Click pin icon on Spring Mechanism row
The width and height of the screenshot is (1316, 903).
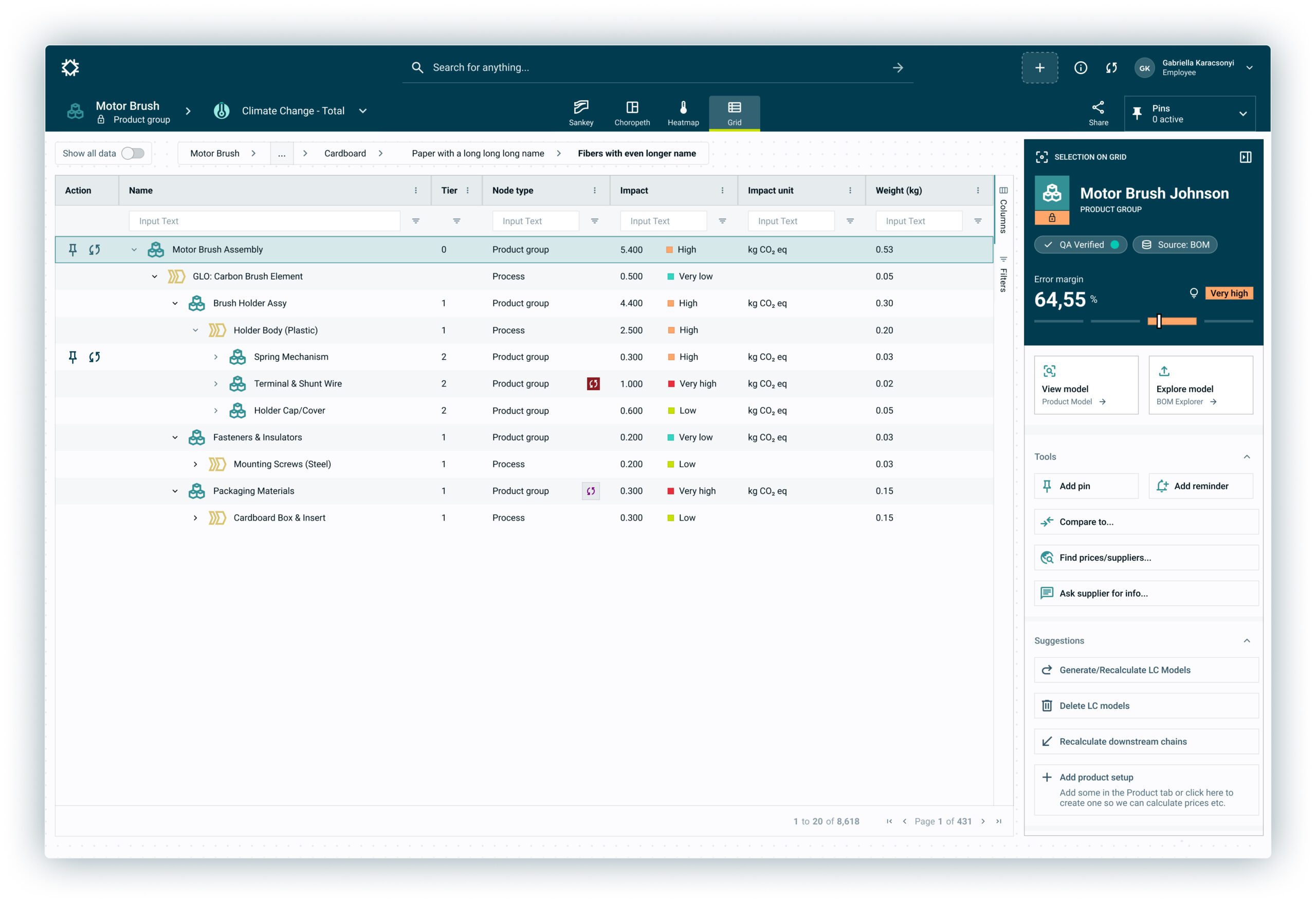coord(72,357)
